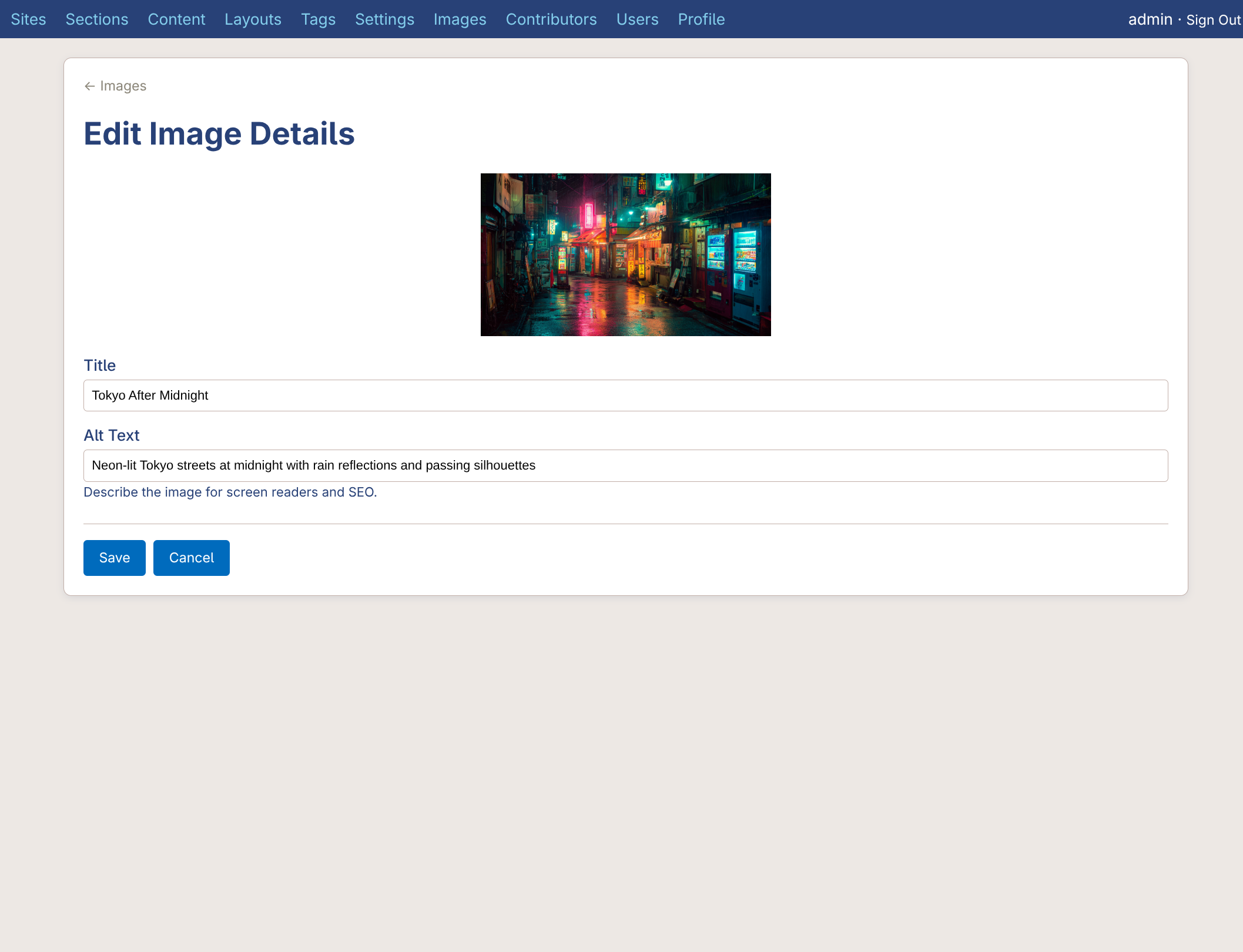Open the Users section
The height and width of the screenshot is (952, 1243).
pos(637,19)
